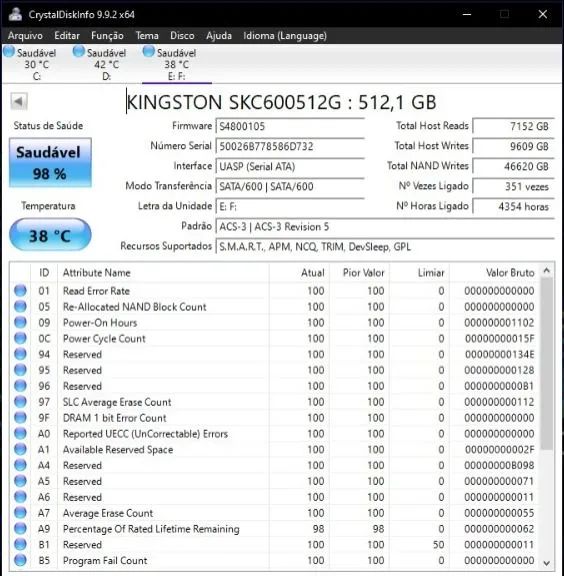The height and width of the screenshot is (576, 564).
Task: Click the CrystalDiskInfo app icon in title bar
Action: (x=15, y=14)
